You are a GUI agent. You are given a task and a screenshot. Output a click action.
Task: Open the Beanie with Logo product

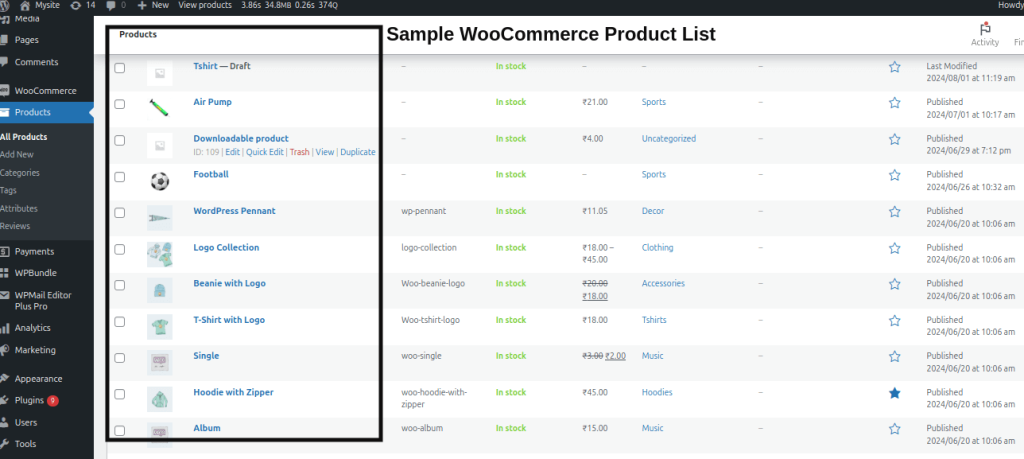coord(229,283)
